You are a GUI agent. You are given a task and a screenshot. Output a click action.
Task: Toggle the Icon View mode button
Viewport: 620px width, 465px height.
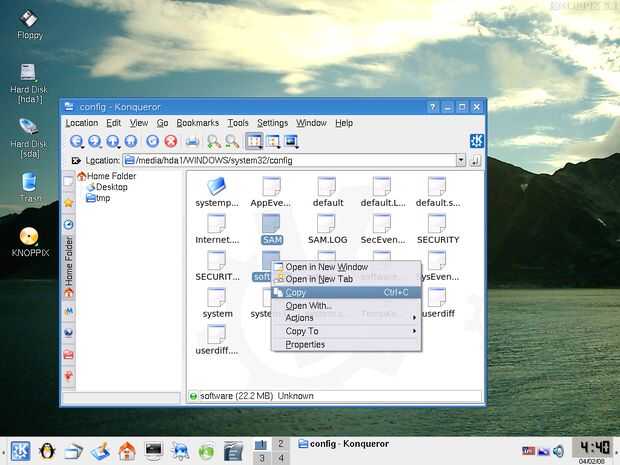254,142
